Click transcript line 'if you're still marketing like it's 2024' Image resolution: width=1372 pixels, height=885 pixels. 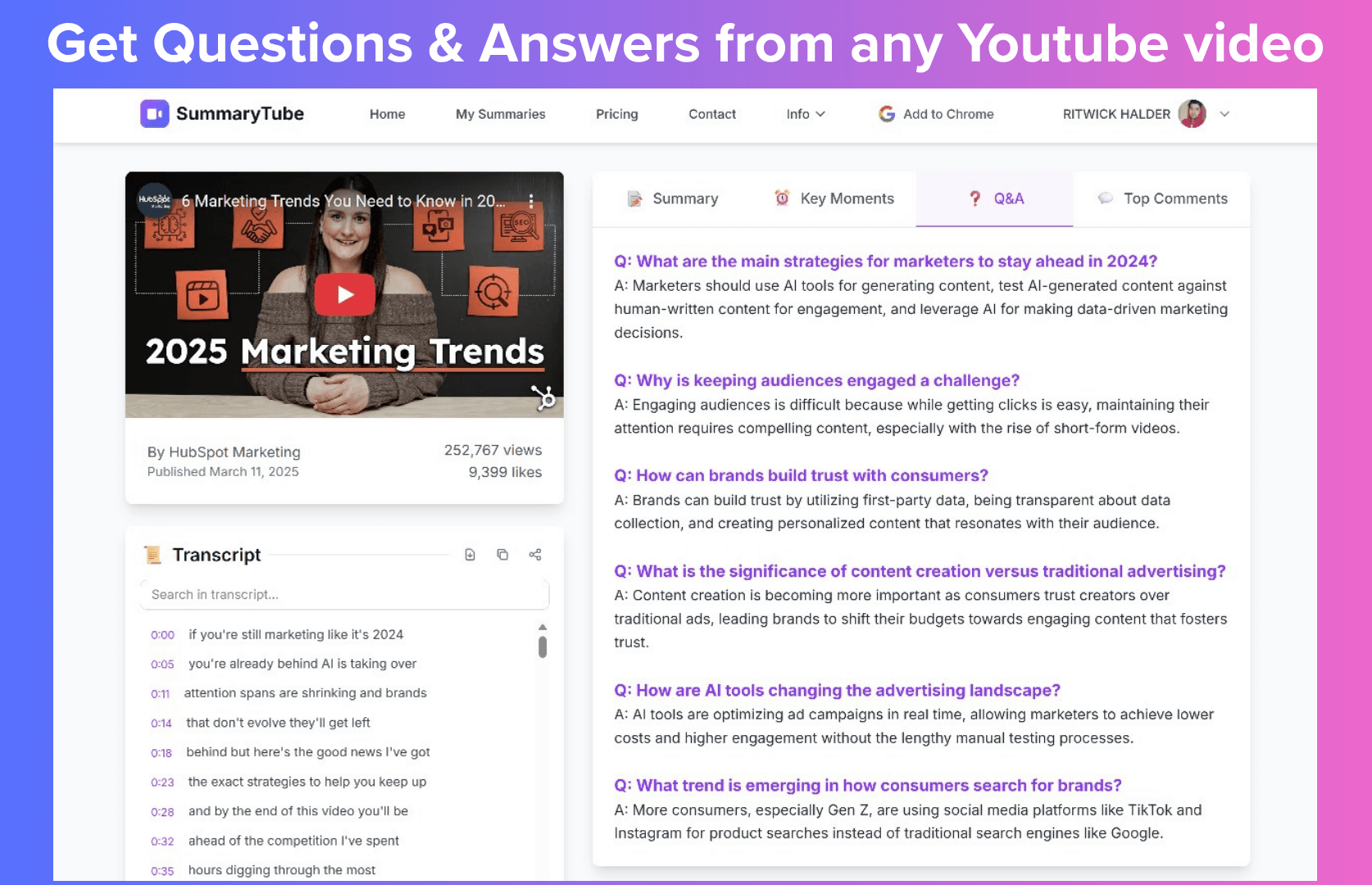click(x=296, y=634)
